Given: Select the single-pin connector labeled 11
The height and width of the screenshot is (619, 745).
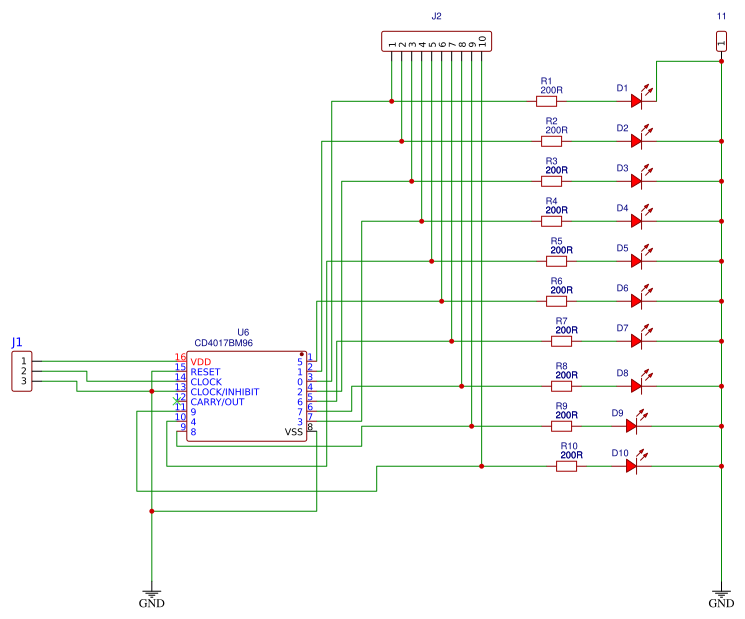Looking at the screenshot, I should pos(721,41).
